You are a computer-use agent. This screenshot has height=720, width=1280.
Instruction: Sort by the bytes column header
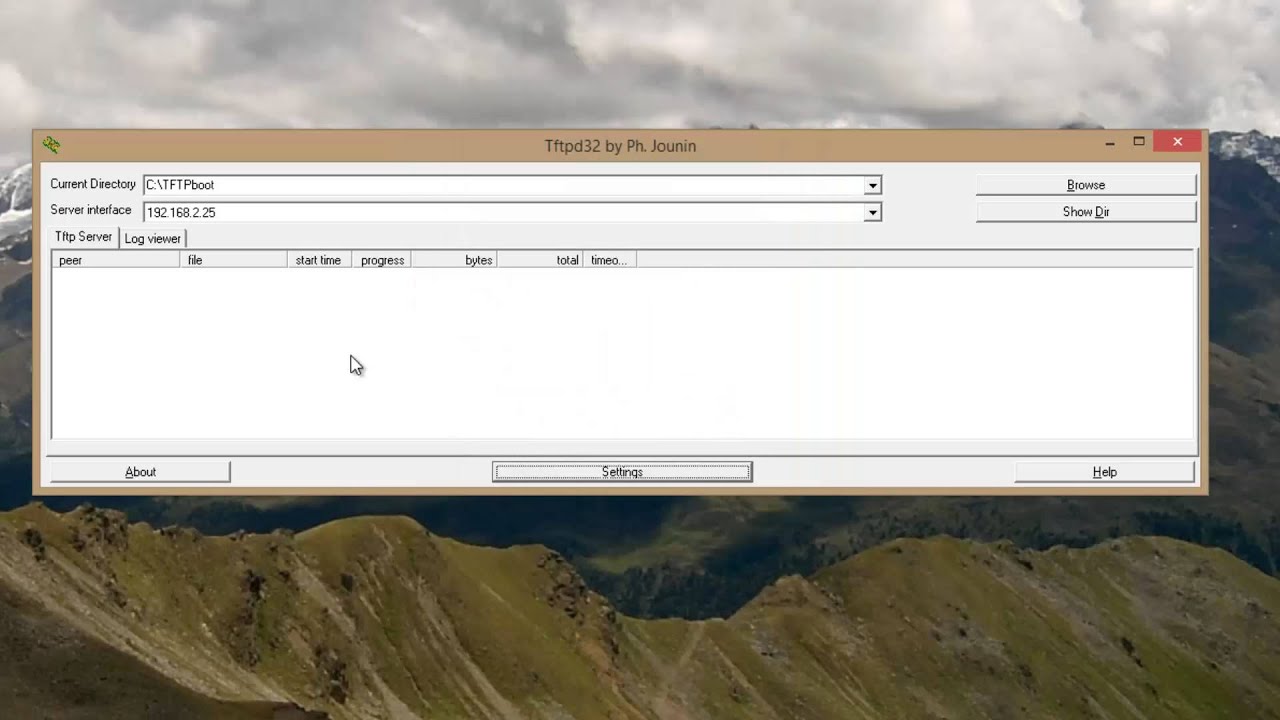[x=455, y=260]
